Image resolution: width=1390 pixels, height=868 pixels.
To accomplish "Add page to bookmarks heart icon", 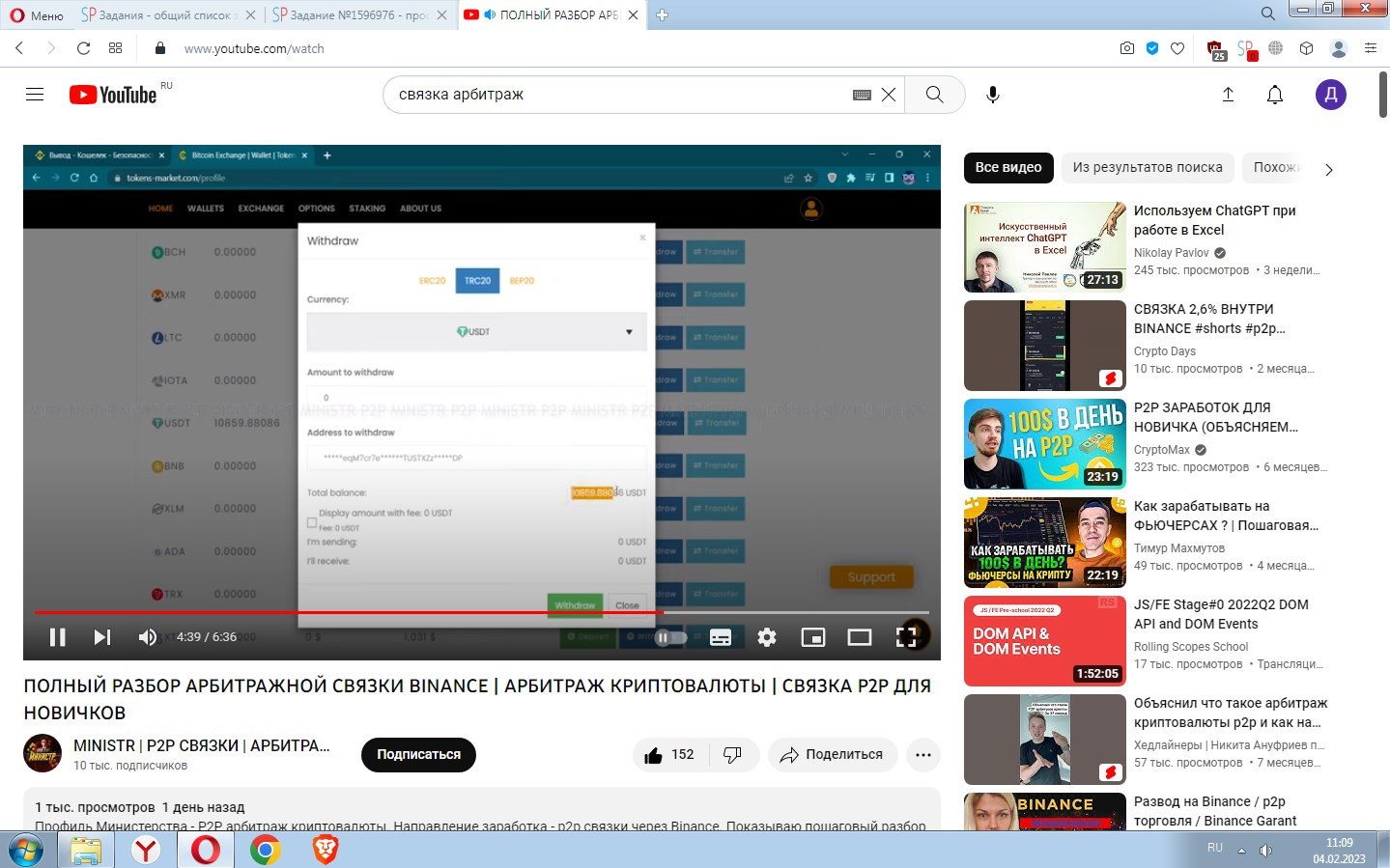I will coord(1177,48).
